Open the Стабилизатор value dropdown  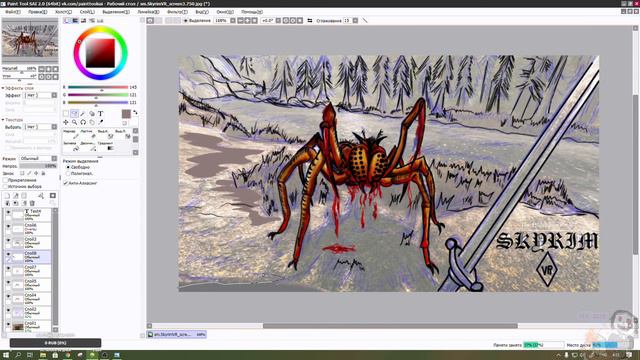coord(355,20)
